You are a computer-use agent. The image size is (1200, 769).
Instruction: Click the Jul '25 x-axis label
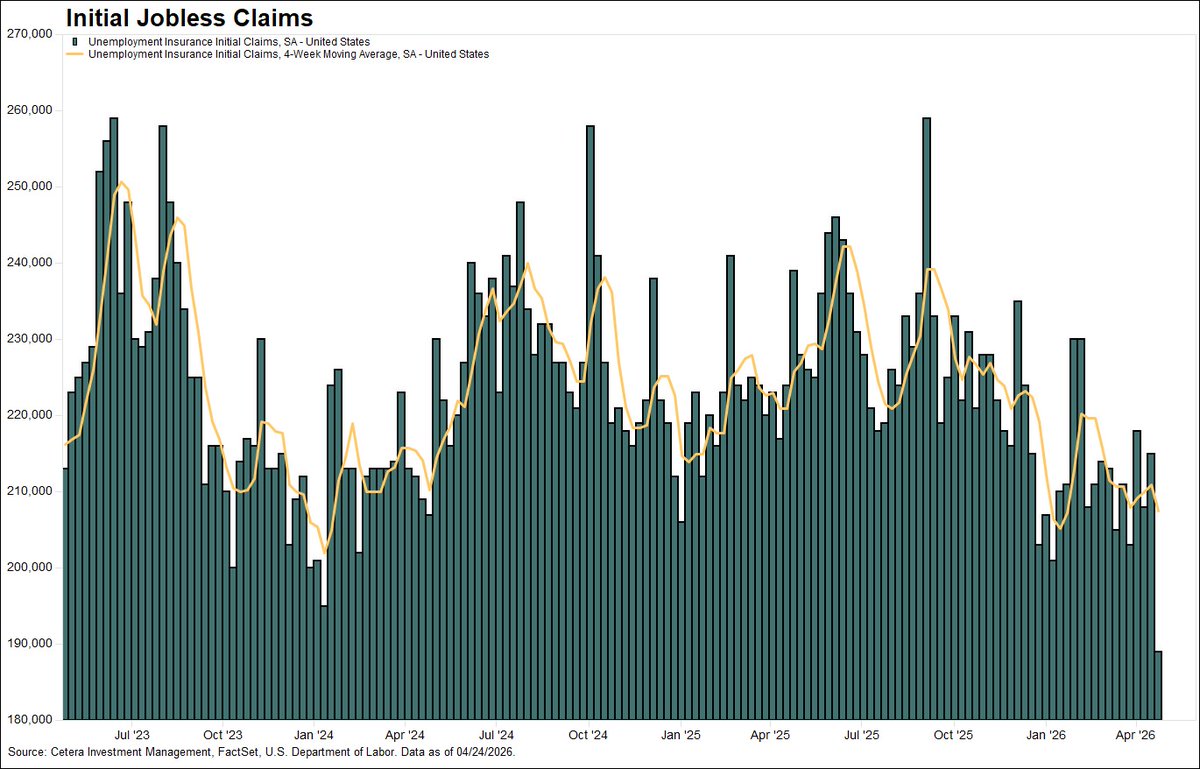pos(862,734)
